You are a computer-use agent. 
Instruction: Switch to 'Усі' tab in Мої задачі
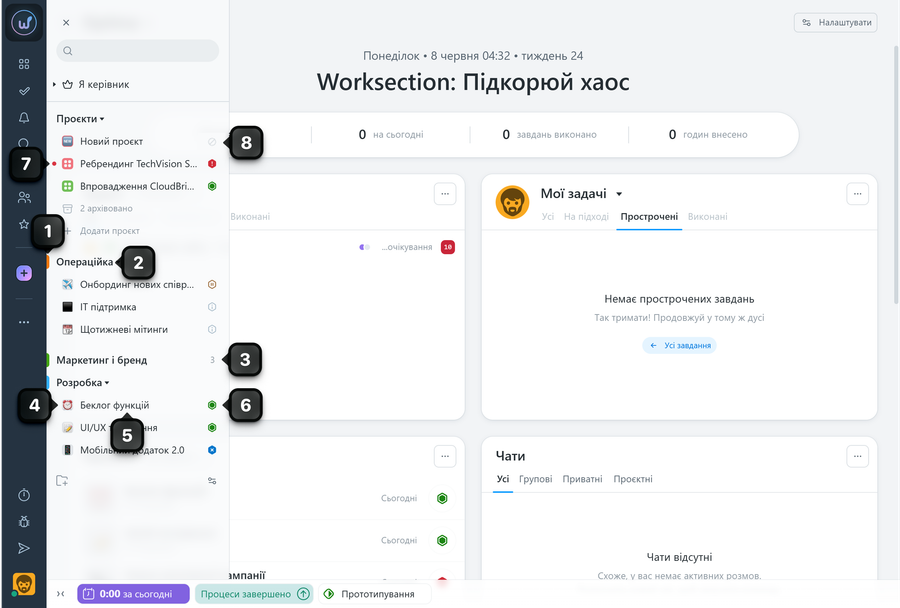click(548, 216)
